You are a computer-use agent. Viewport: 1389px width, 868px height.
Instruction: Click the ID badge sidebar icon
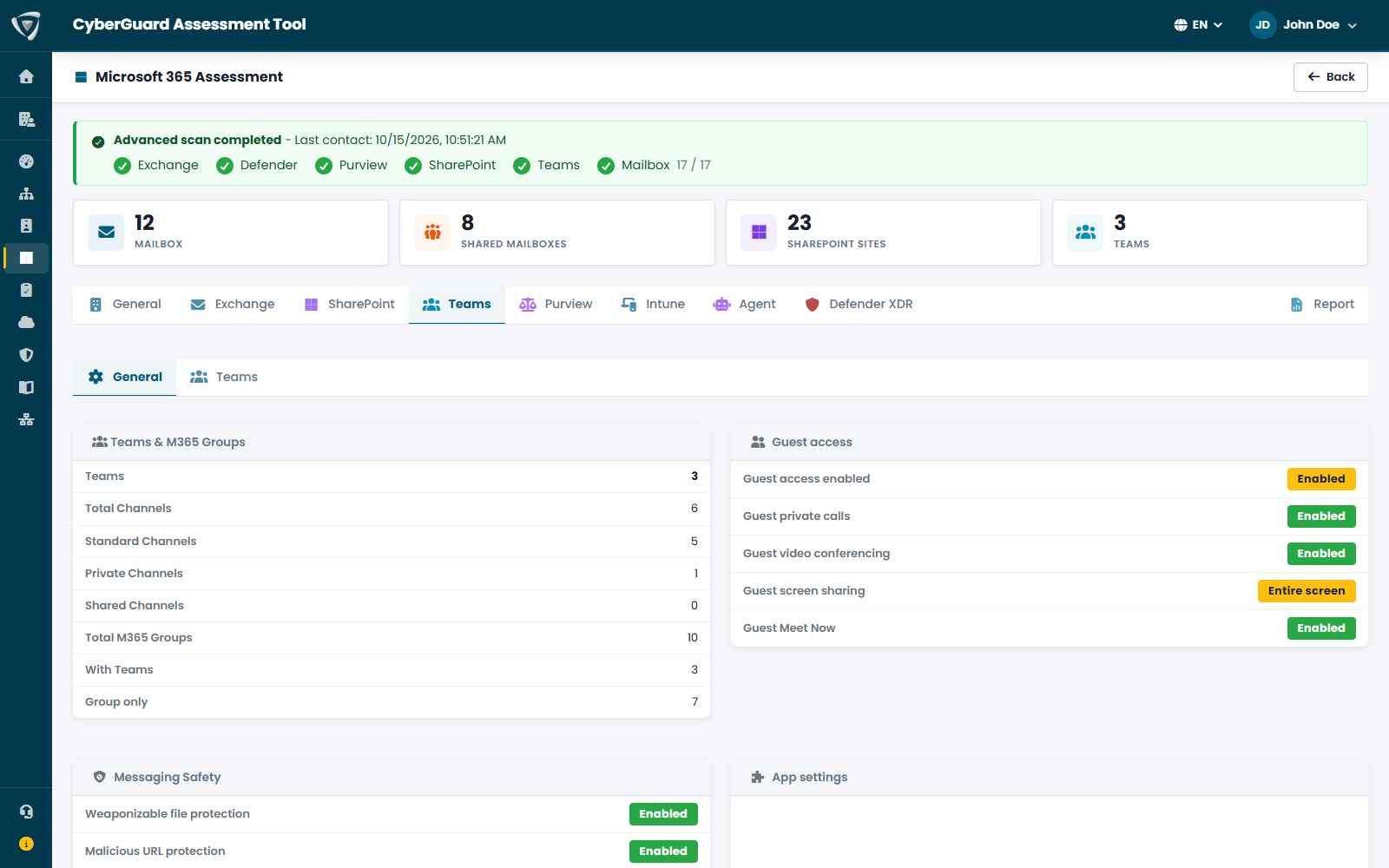[26, 226]
